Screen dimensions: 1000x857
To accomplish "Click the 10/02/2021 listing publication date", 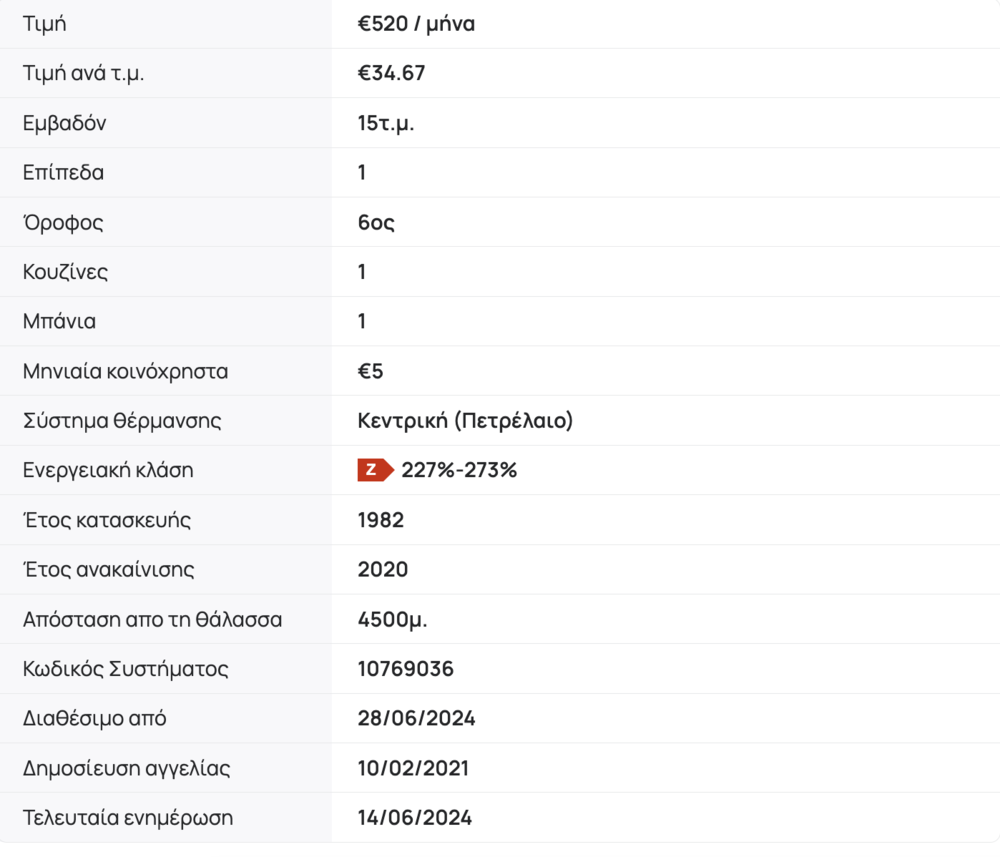I will coord(413,768).
